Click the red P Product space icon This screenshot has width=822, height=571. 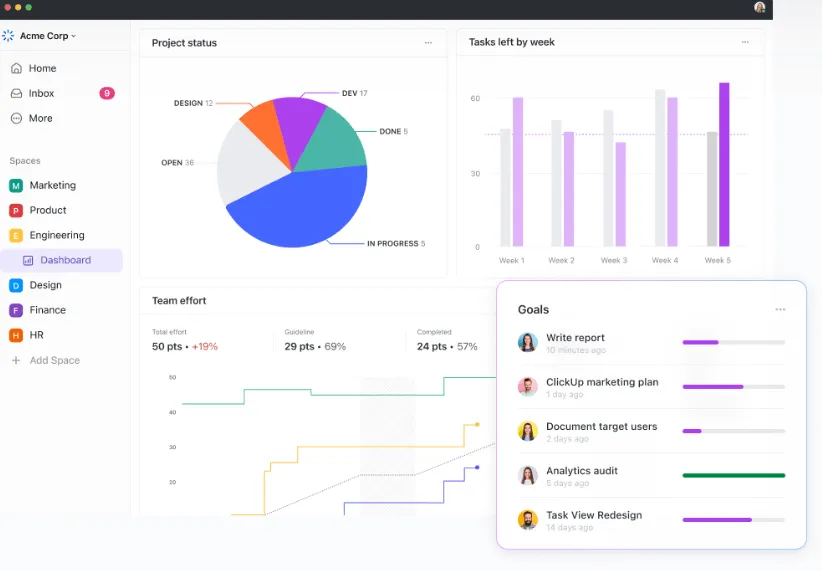pyautogui.click(x=16, y=210)
